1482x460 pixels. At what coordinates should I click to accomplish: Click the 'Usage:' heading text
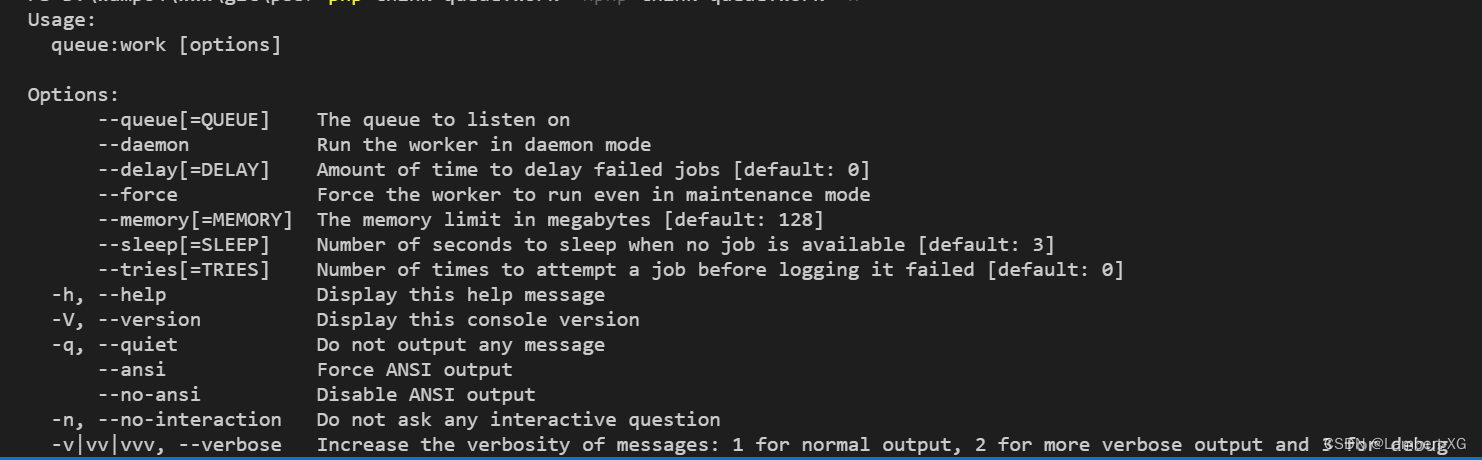point(62,20)
